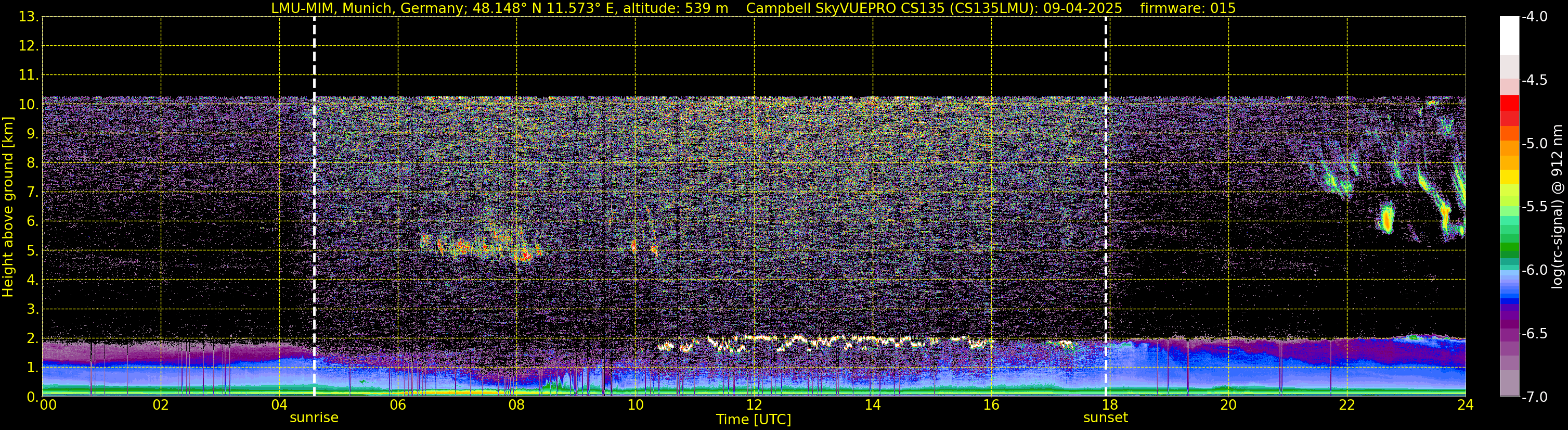Image resolution: width=1568 pixels, height=430 pixels.
Task: Click the colorbar tick "-4.0"
Action: coord(1534,17)
